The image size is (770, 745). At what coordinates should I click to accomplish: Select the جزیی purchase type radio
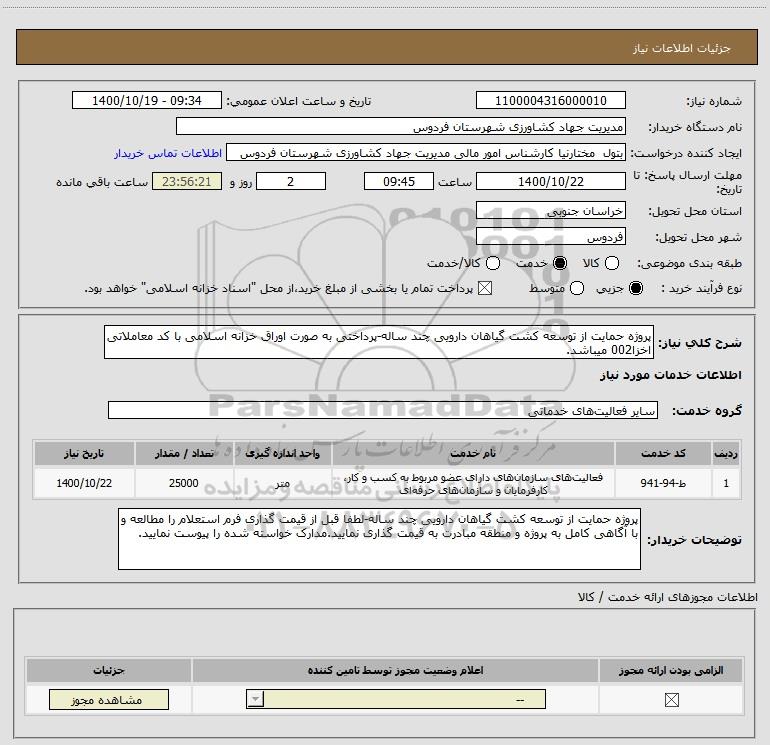[636, 288]
